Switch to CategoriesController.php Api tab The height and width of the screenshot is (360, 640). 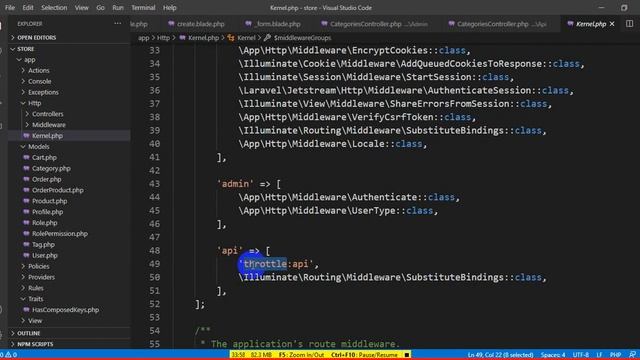[x=497, y=24]
